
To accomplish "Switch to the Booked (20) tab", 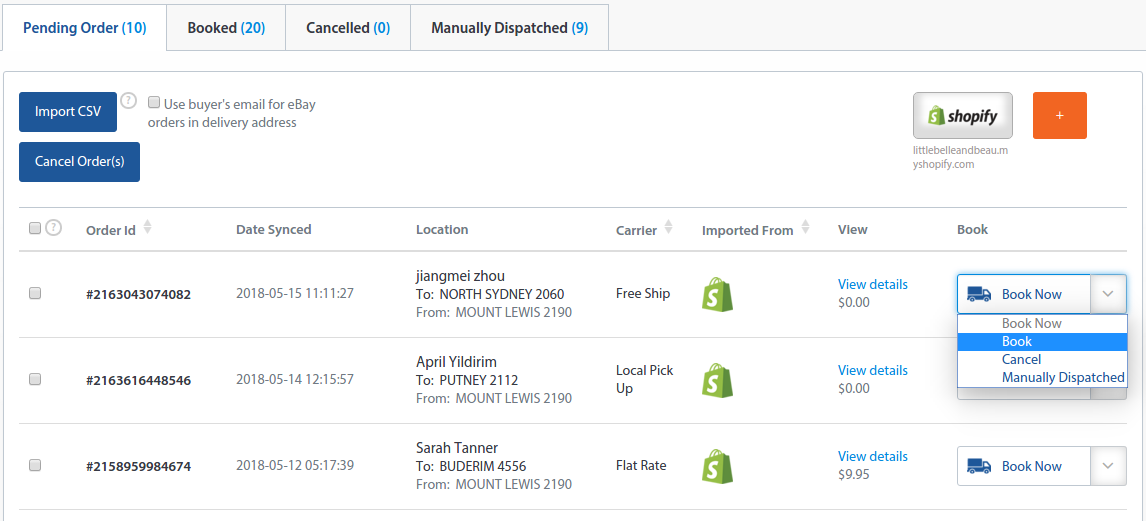I will tap(226, 28).
